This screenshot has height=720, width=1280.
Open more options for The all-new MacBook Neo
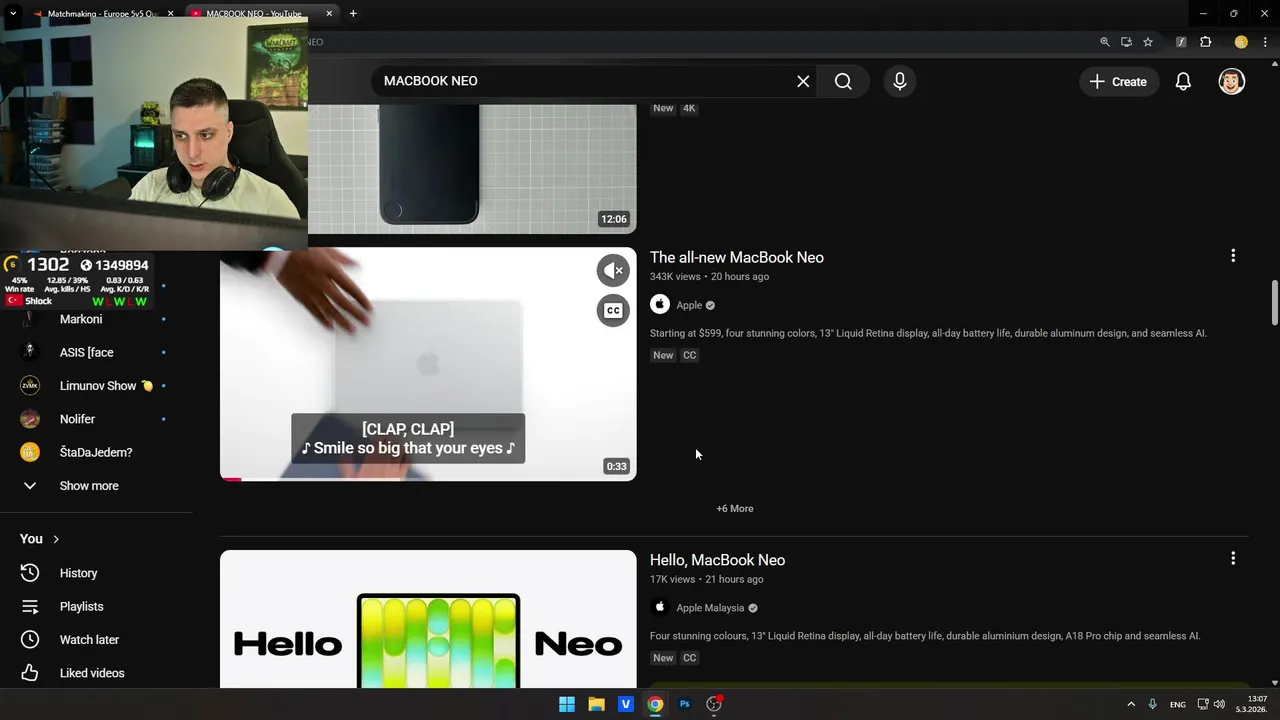pos(1233,256)
